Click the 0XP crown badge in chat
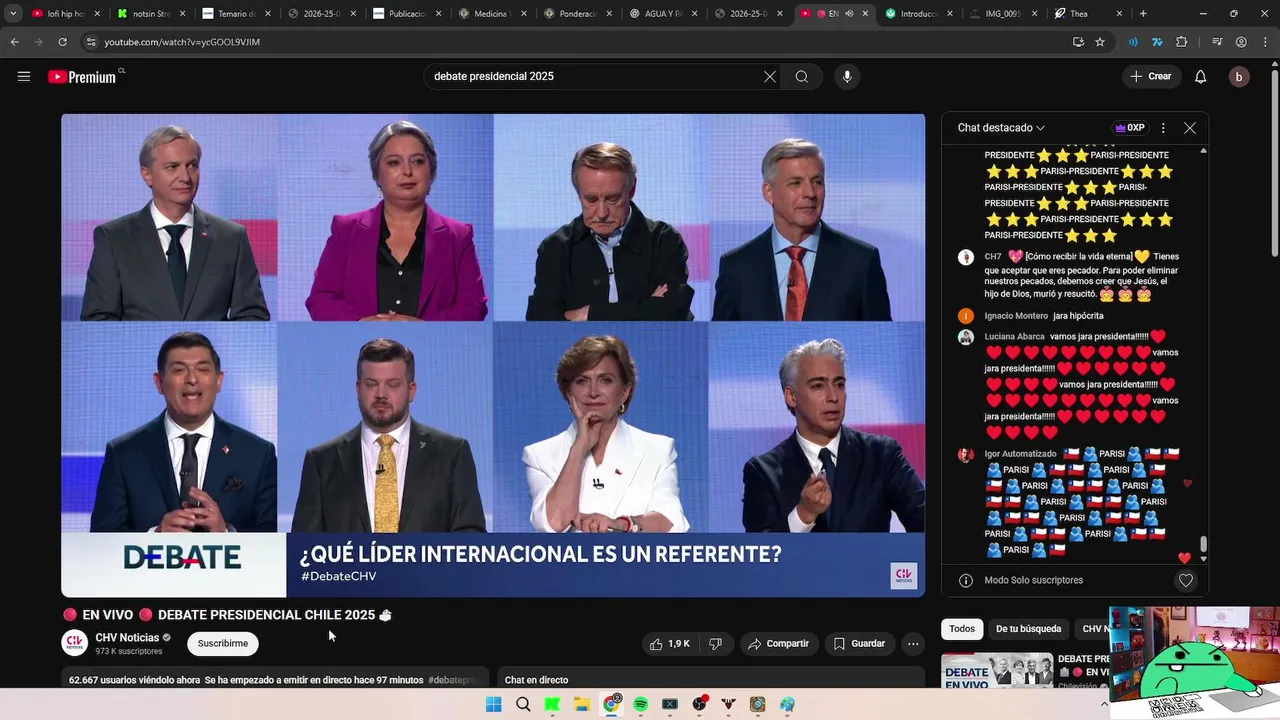Image resolution: width=1280 pixels, height=720 pixels. 1129,128
